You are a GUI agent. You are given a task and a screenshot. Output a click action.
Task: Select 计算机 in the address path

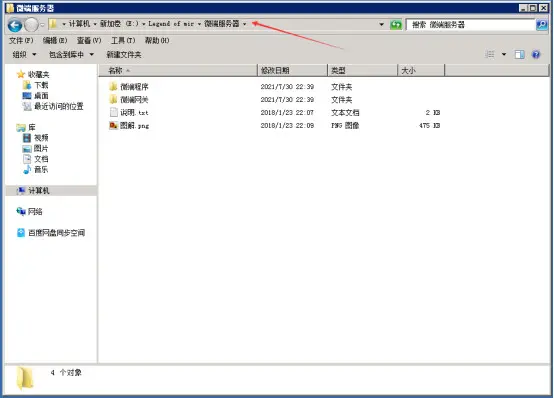(79, 24)
